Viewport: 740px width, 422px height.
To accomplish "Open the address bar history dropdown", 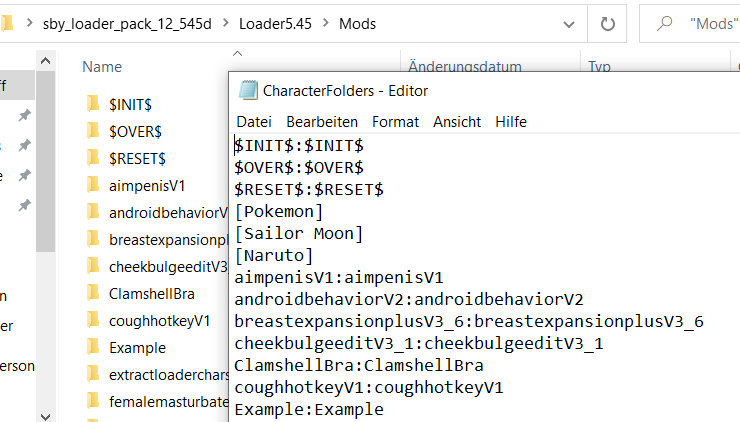I will (568, 23).
